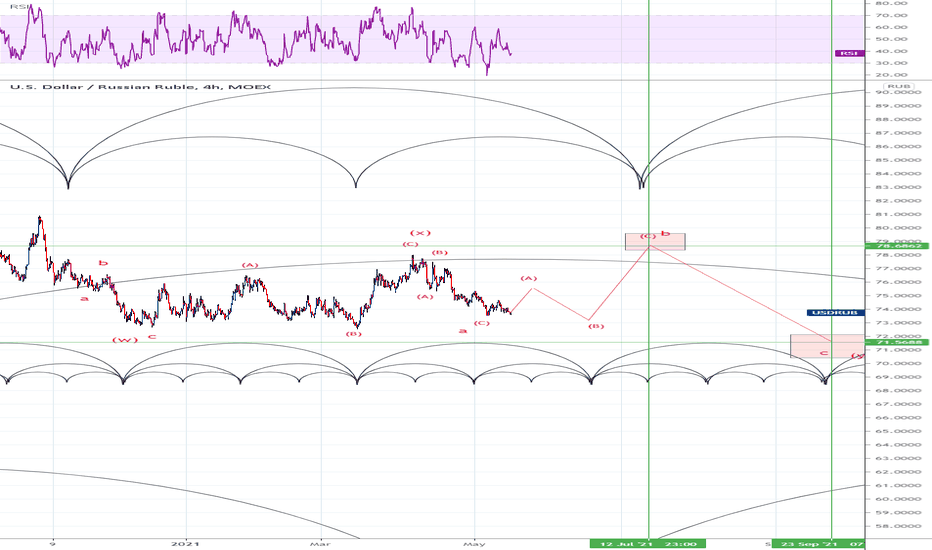932x550 pixels.
Task: Select the 12 Jul '21 23:00 date marker
Action: coord(648,543)
